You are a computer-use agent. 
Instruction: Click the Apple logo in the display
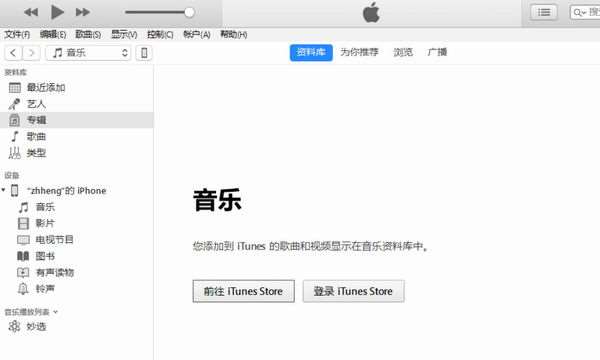click(371, 12)
